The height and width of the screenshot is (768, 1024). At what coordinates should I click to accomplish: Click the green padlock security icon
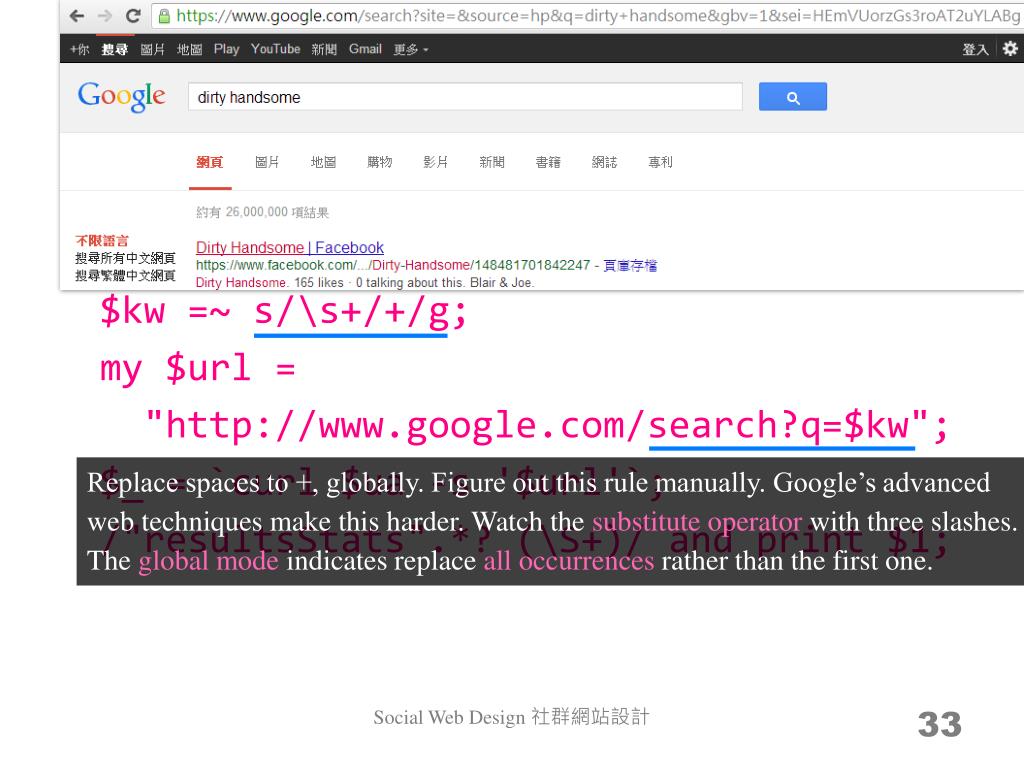coord(165,16)
